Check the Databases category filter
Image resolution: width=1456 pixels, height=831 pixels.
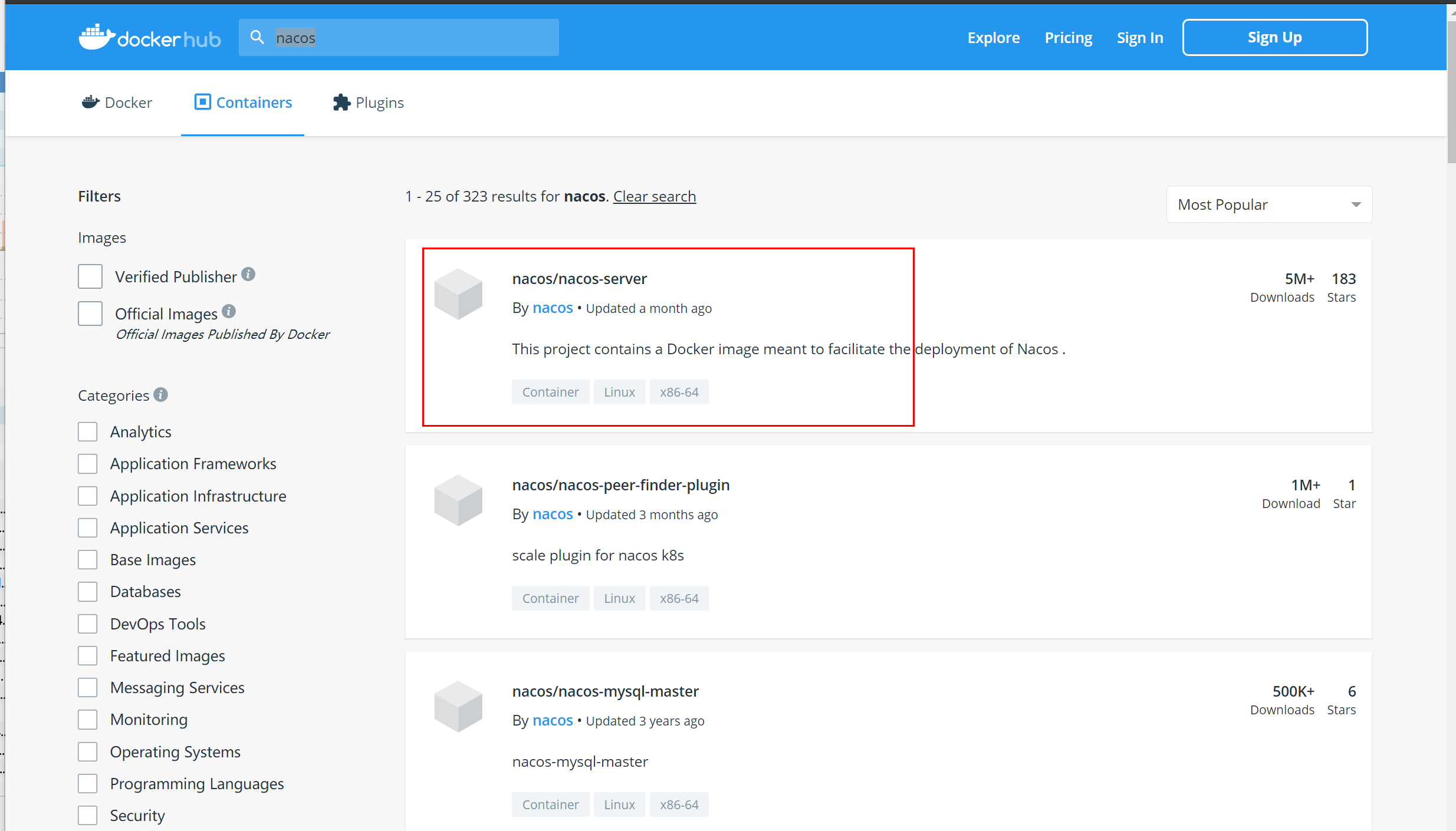click(x=87, y=591)
